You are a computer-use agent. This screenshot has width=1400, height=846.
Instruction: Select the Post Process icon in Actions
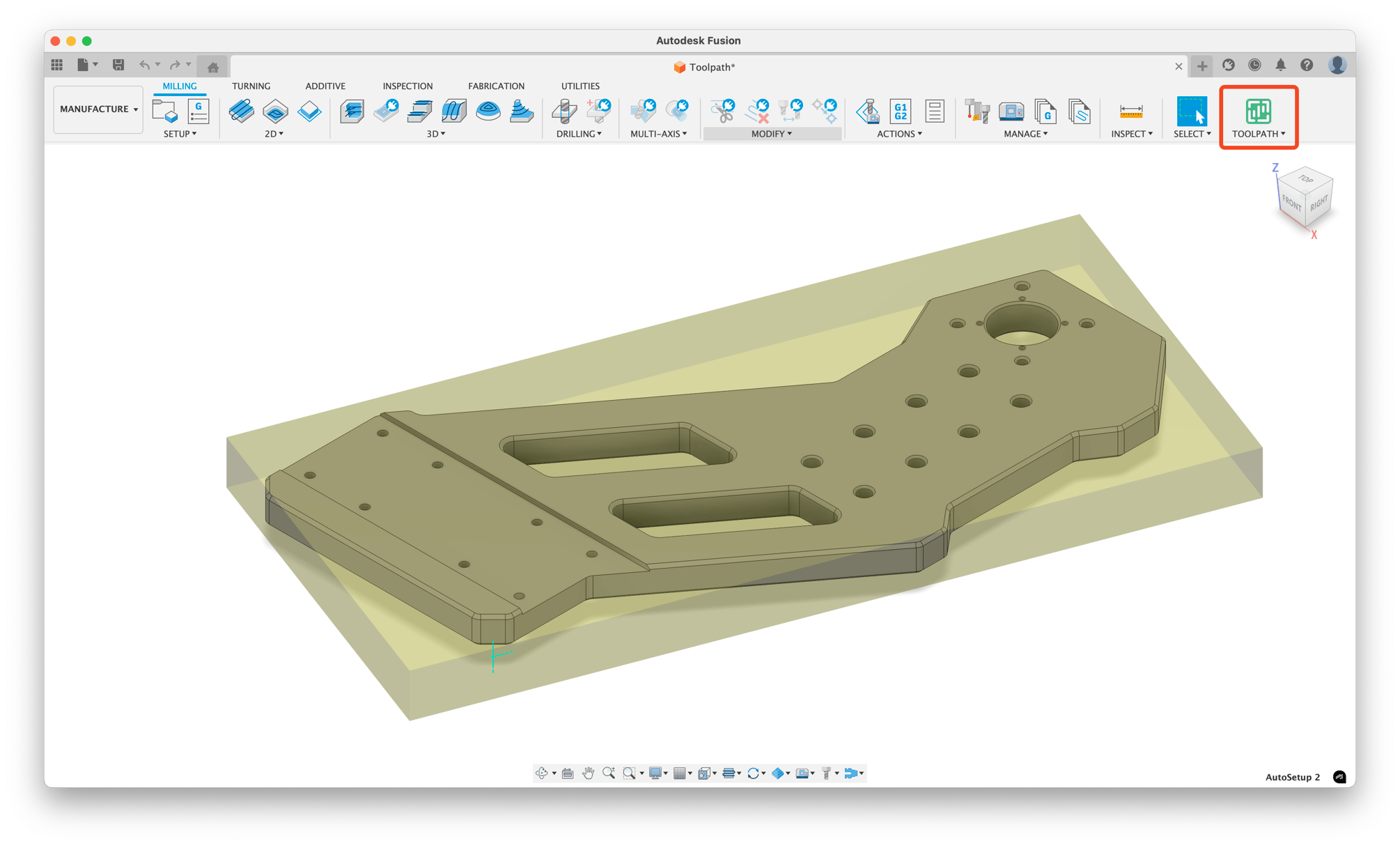click(x=867, y=111)
